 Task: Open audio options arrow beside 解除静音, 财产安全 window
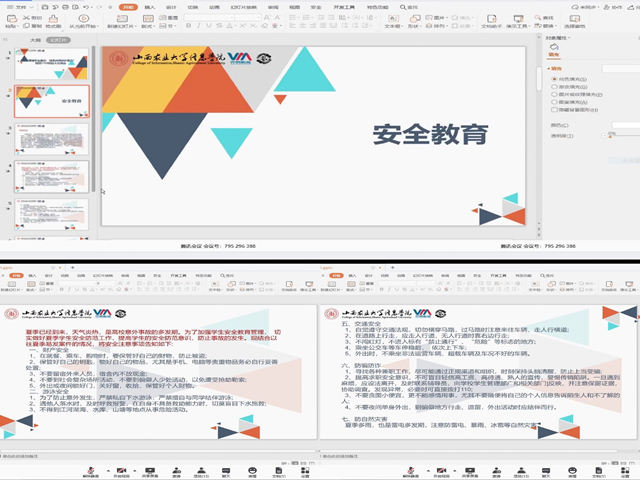click(x=108, y=471)
